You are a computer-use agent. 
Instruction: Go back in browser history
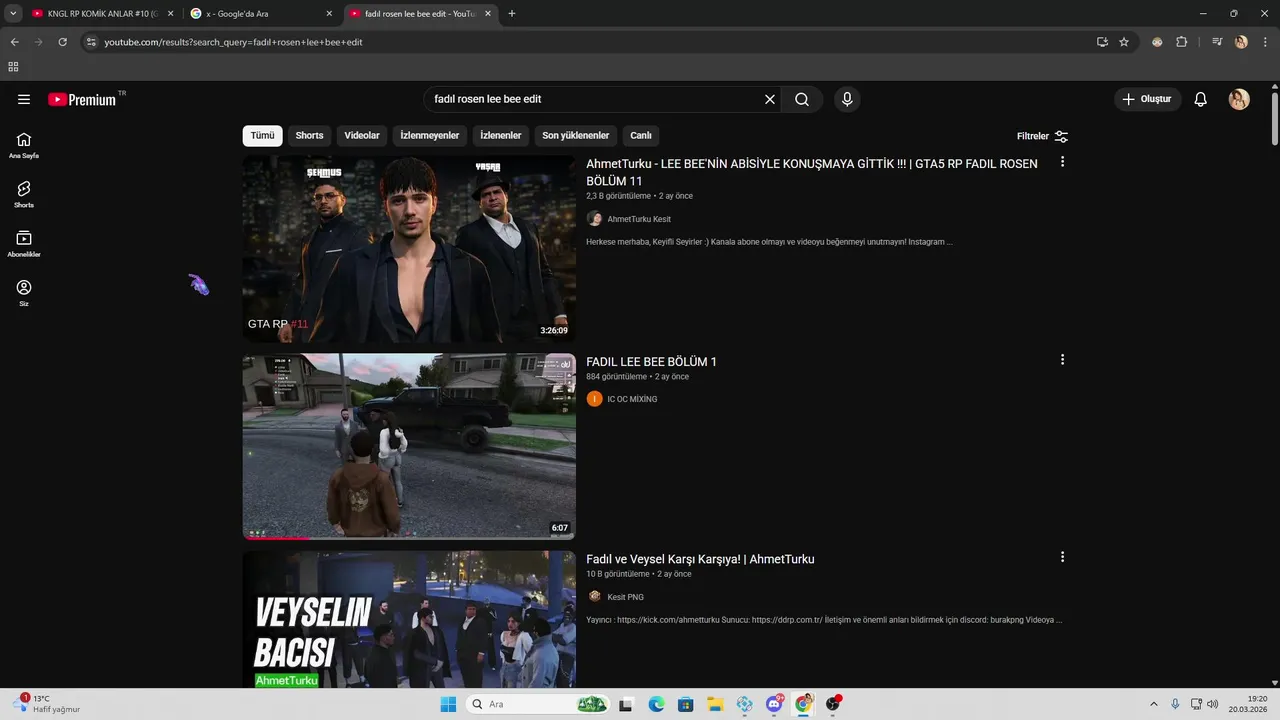(14, 42)
